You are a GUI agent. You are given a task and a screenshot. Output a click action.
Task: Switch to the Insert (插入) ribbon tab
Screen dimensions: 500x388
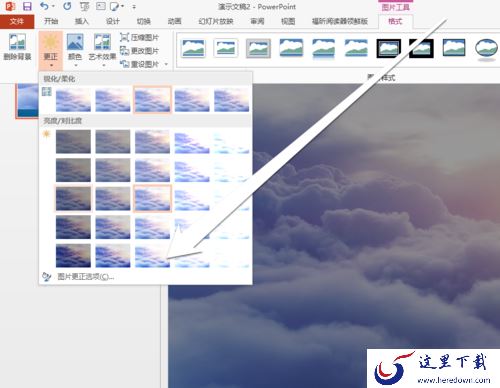pos(82,21)
